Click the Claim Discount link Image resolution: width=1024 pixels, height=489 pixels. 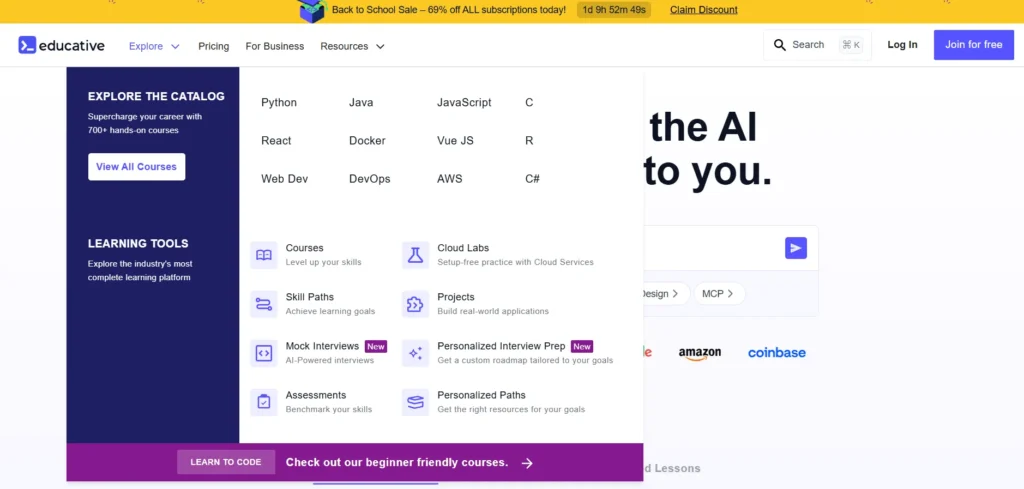tap(703, 10)
